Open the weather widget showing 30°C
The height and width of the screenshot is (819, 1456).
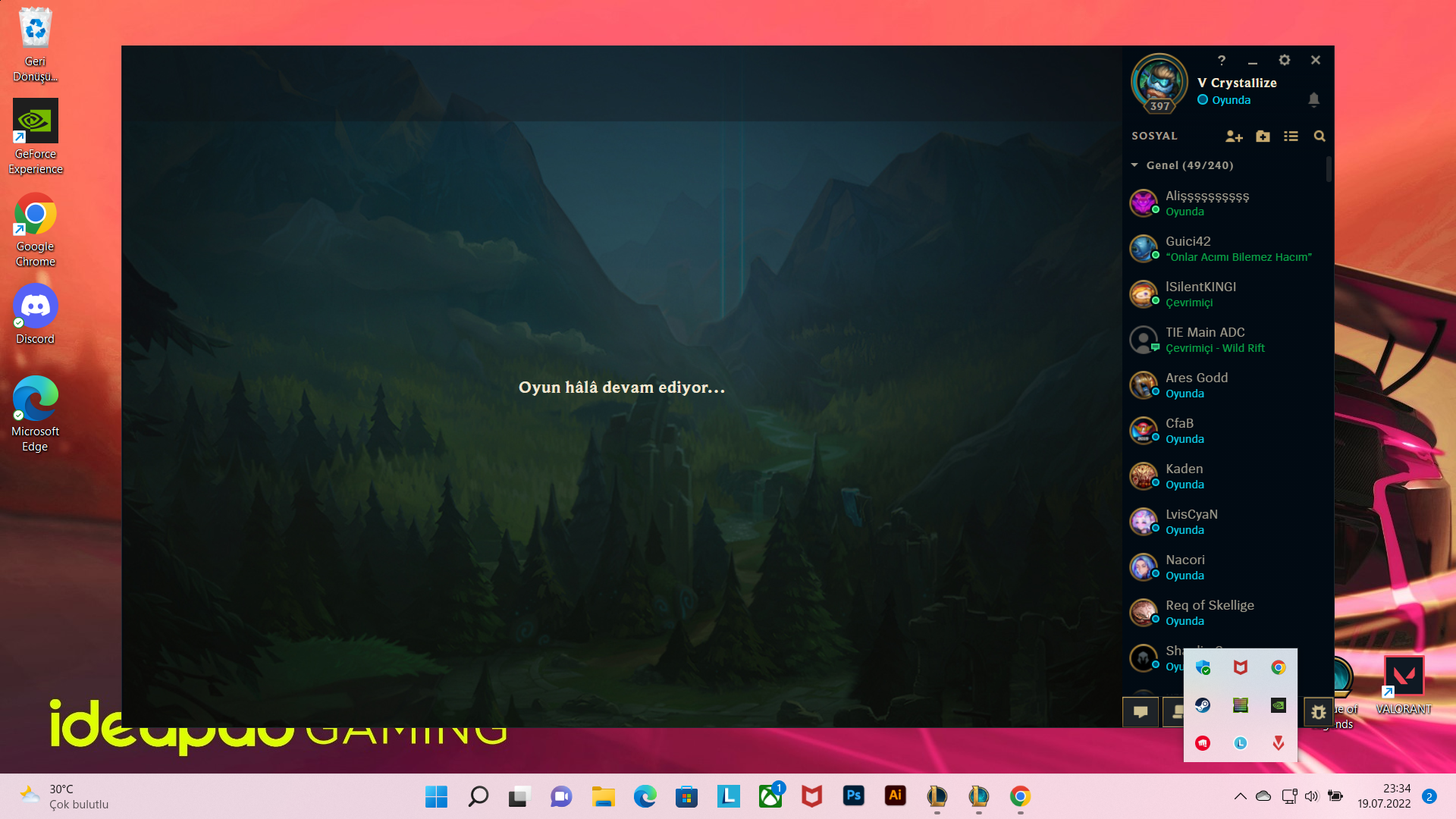[x=64, y=796]
